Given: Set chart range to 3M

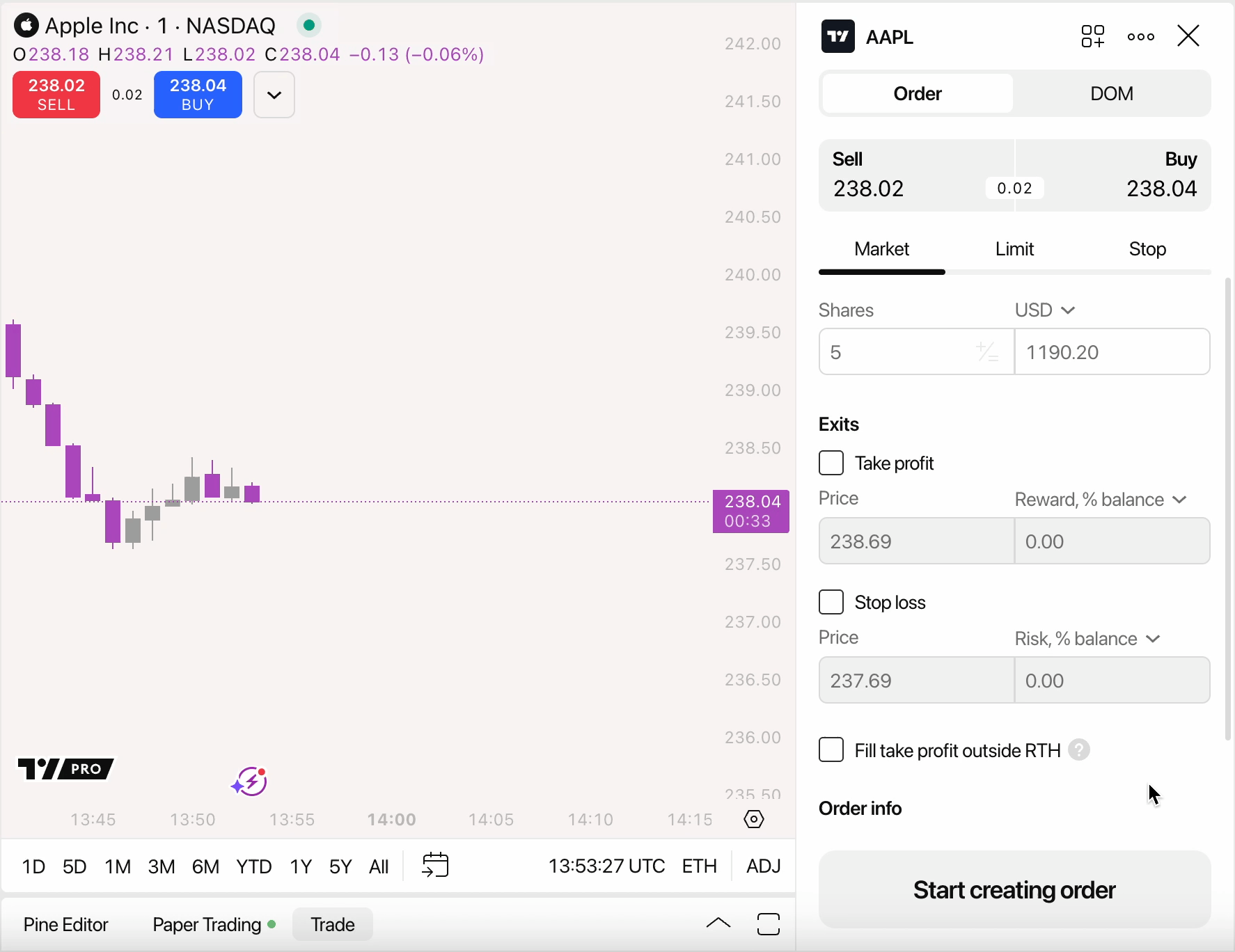Looking at the screenshot, I should tap(161, 867).
